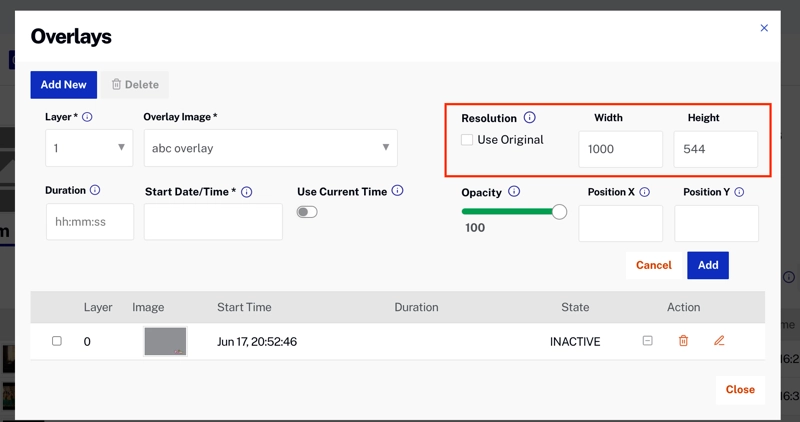Screen dimensions: 800x422
Task: Click the Duration info icon
Action: (x=95, y=190)
